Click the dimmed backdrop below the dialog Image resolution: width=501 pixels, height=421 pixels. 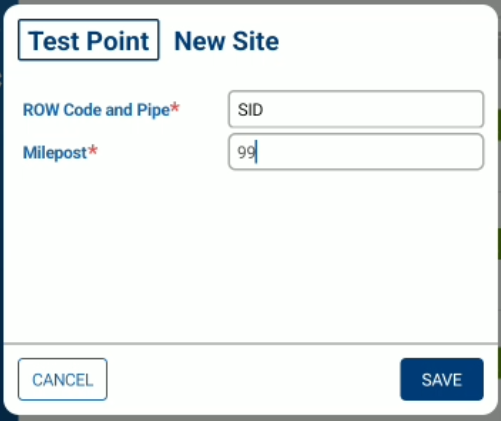pos(250,418)
